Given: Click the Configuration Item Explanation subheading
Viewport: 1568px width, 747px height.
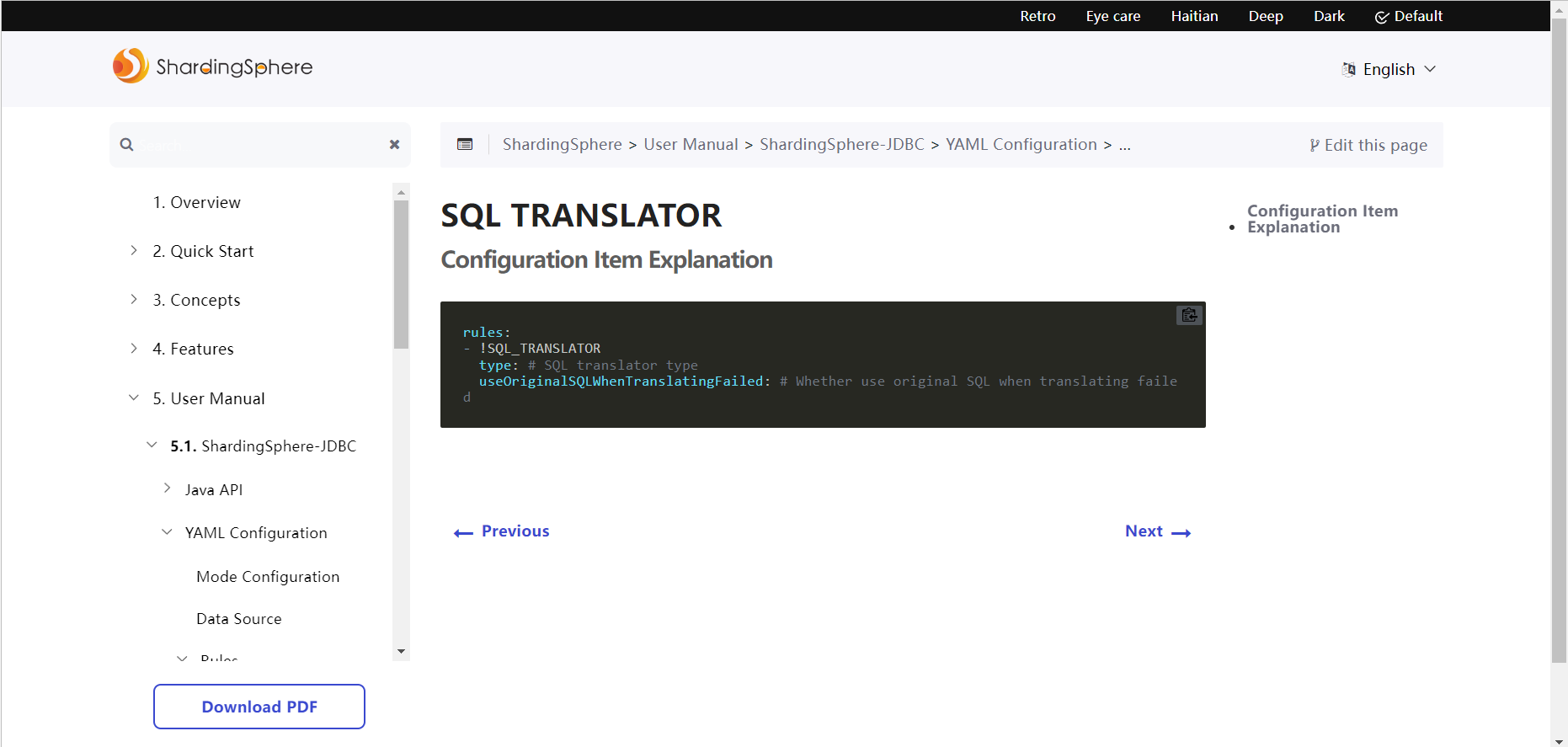Looking at the screenshot, I should (606, 259).
